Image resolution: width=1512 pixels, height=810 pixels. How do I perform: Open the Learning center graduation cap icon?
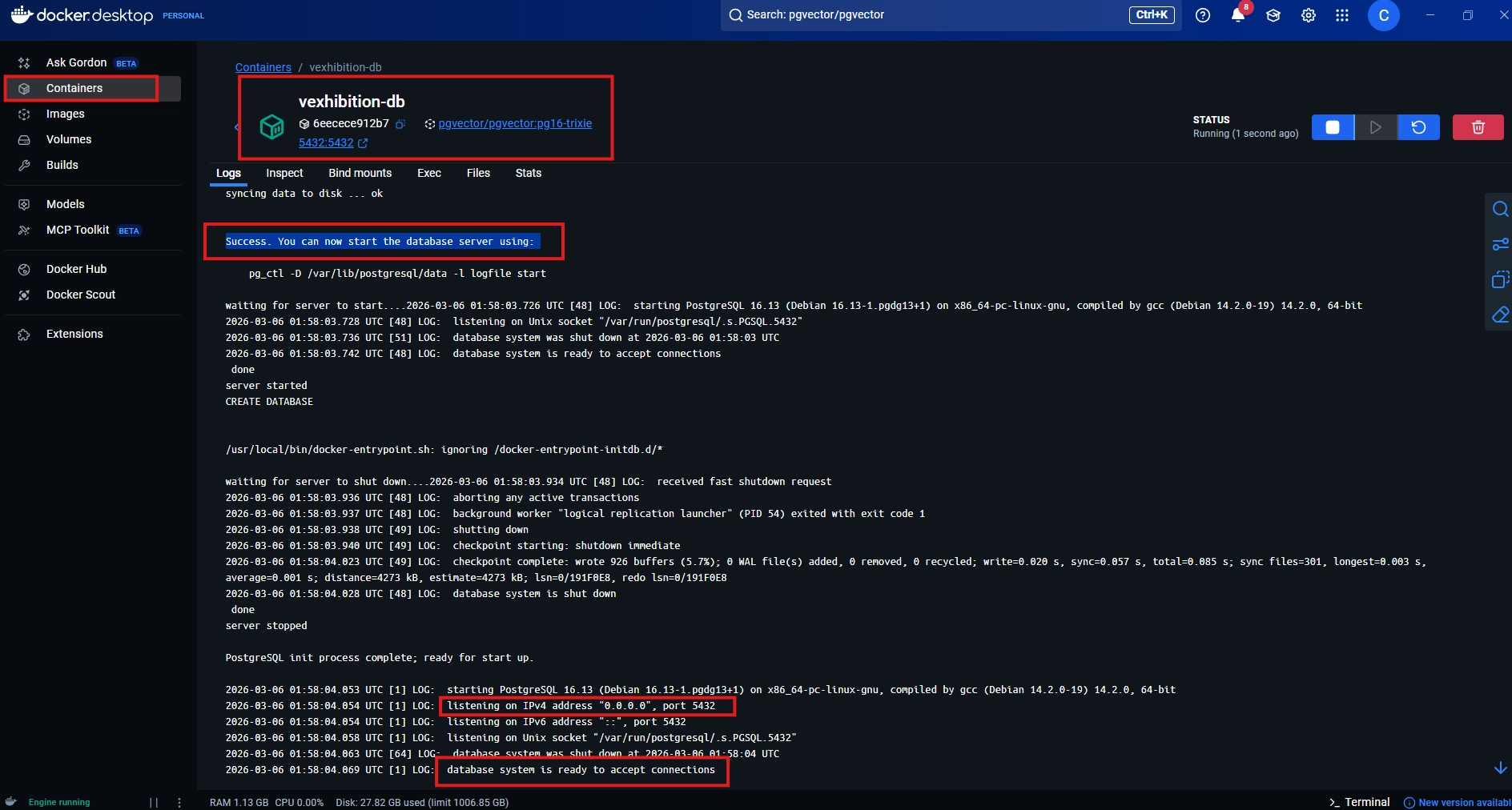(x=1273, y=15)
